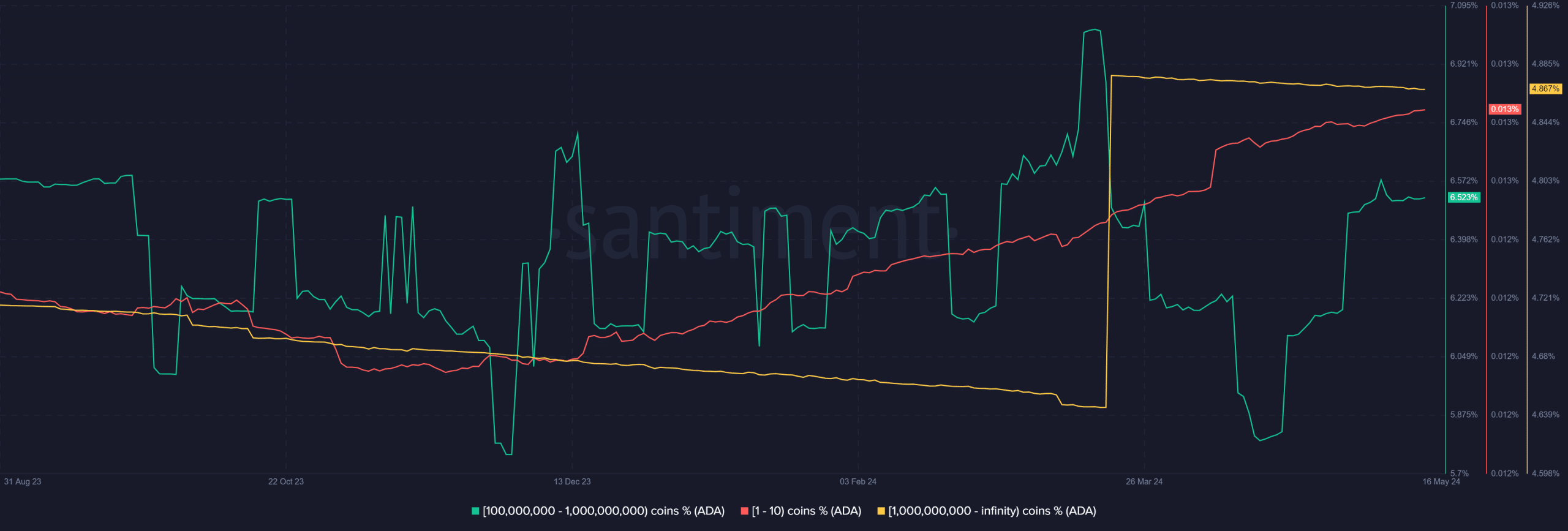
Task: Click the 4.803% axis tick label
Action: coord(1545,181)
